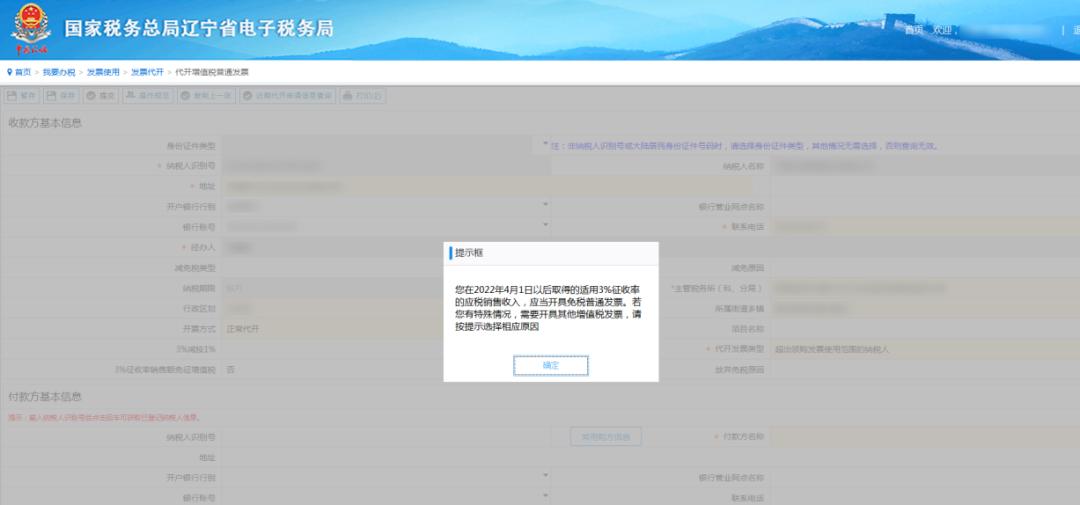Click the 参照上一张 toolbar button

pos(207,96)
